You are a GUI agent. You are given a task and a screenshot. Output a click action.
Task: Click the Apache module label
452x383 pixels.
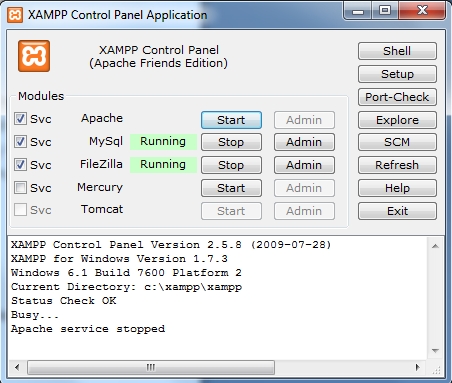point(102,118)
